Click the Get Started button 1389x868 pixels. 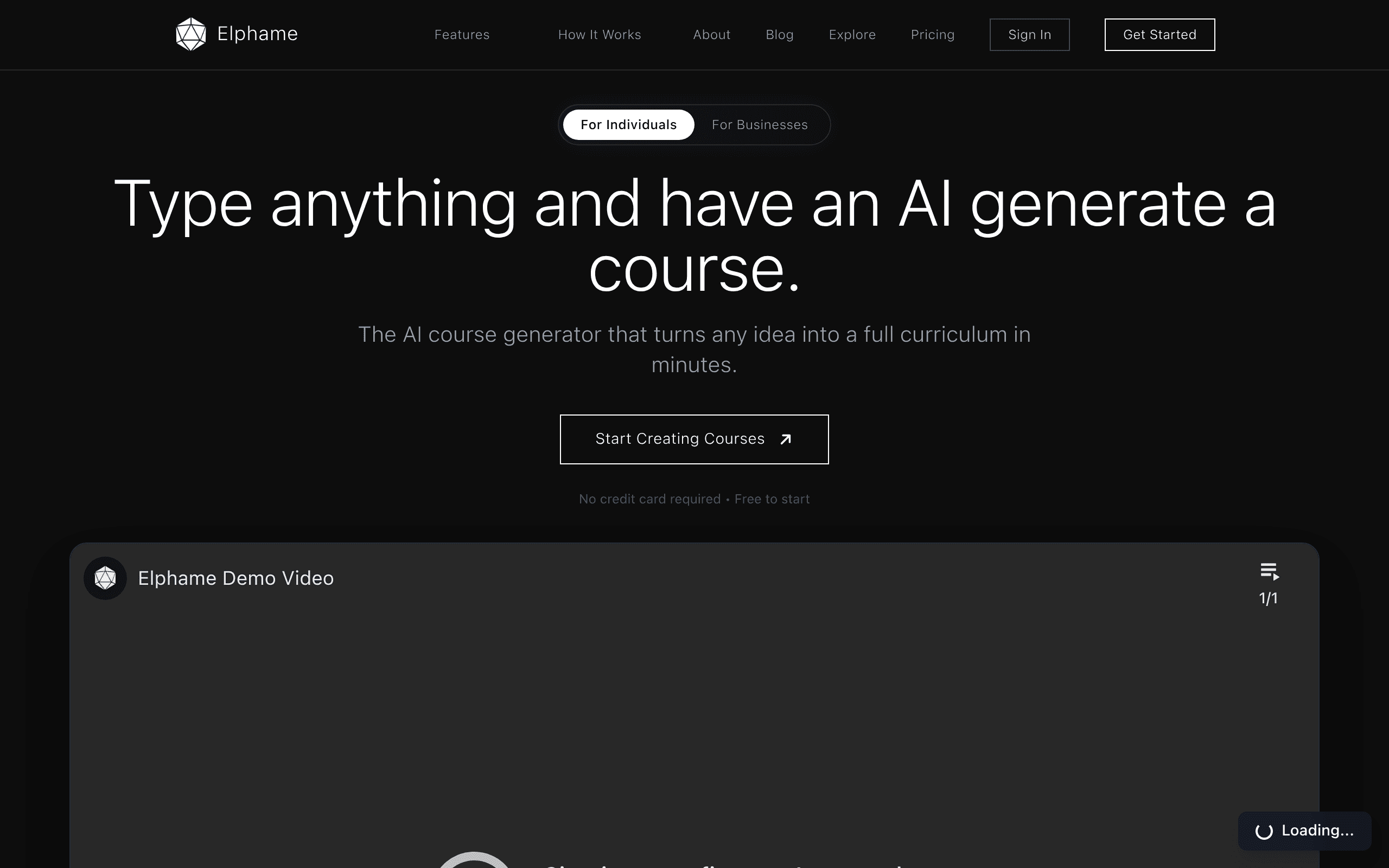tap(1159, 34)
